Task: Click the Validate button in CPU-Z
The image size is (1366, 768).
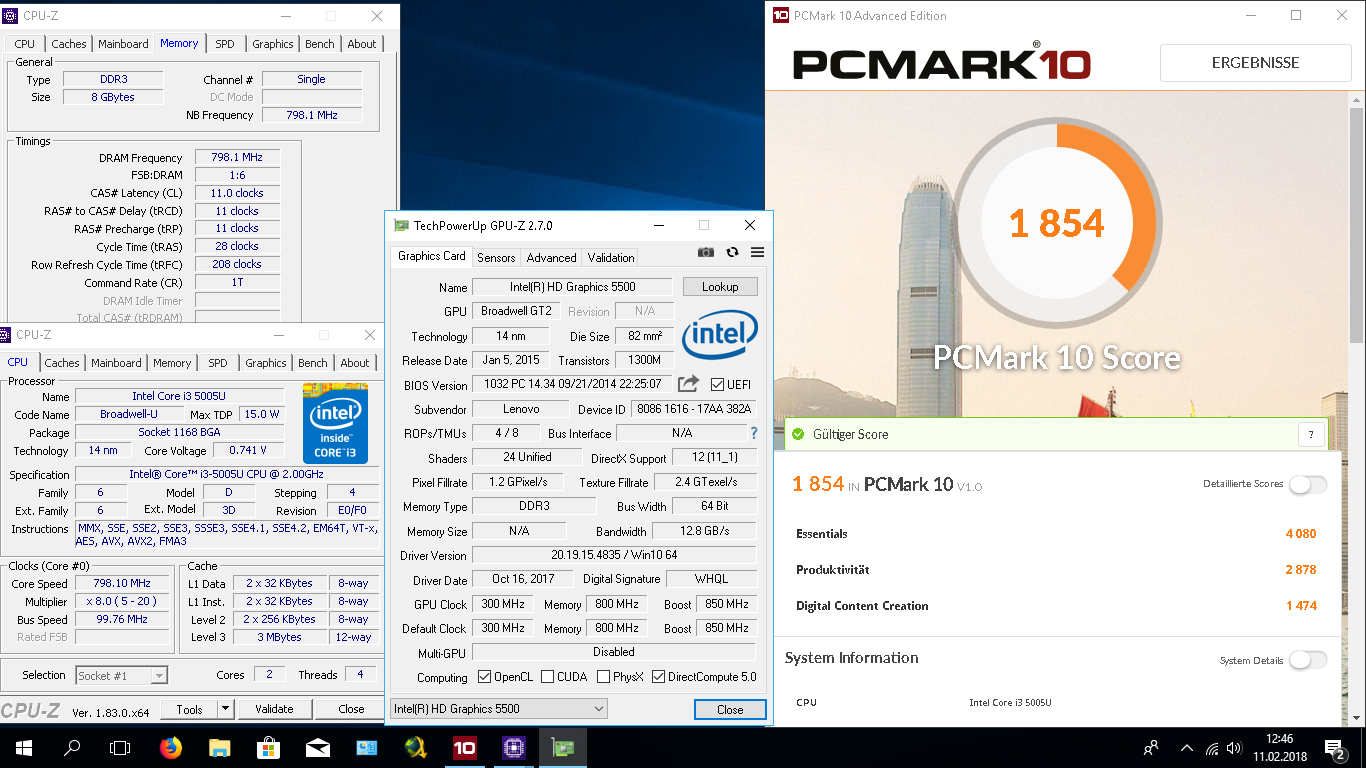Action: (274, 709)
